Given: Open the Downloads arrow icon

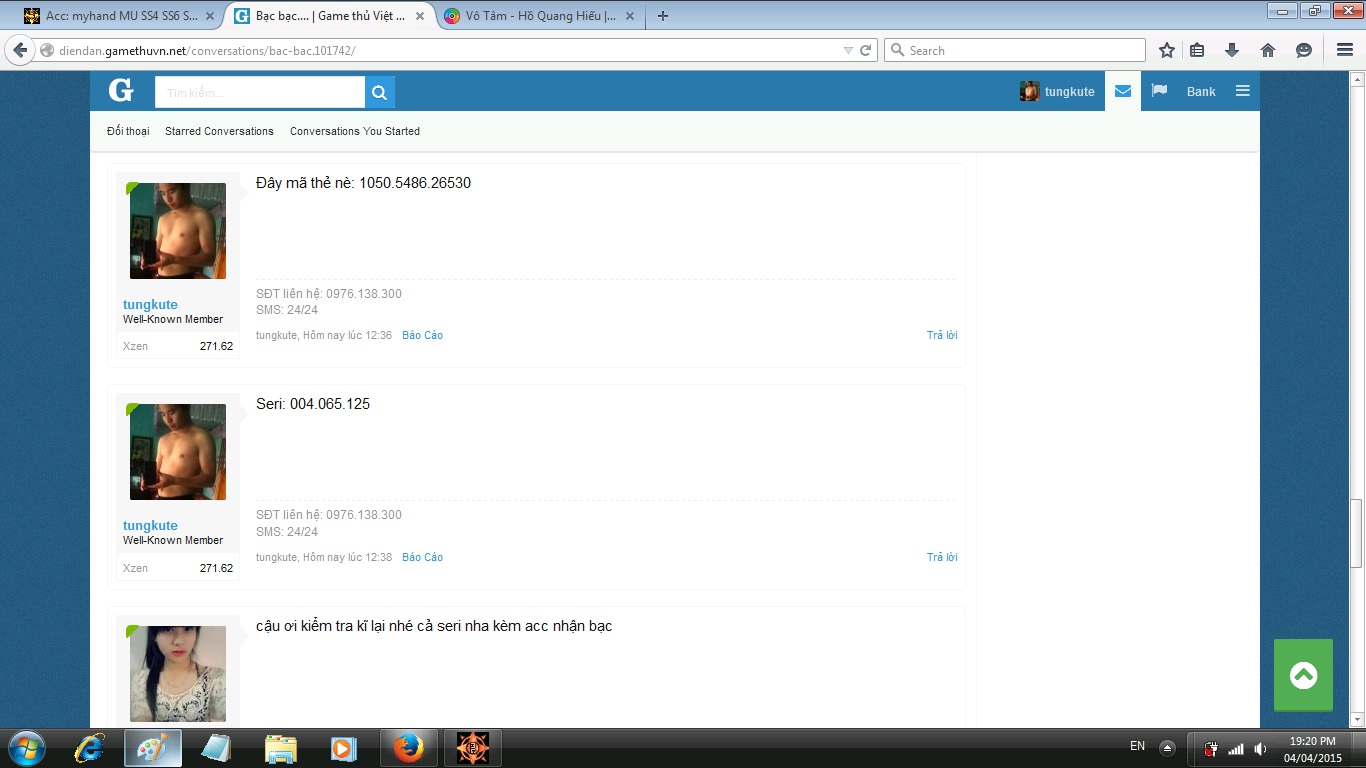Looking at the screenshot, I should [x=1232, y=50].
